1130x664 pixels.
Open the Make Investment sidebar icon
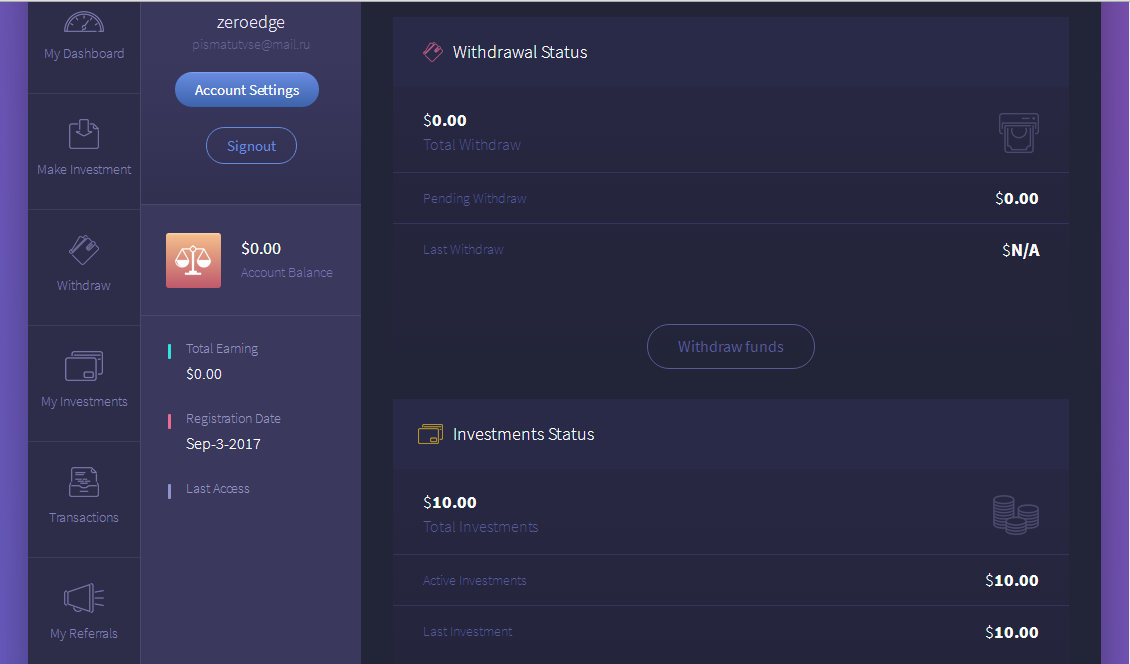point(84,134)
